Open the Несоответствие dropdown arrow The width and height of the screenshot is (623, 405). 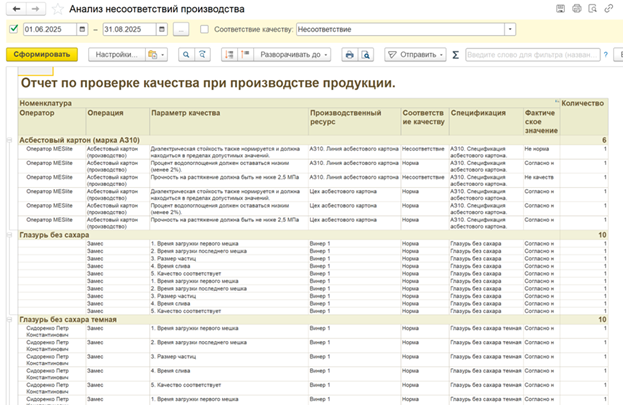510,29
